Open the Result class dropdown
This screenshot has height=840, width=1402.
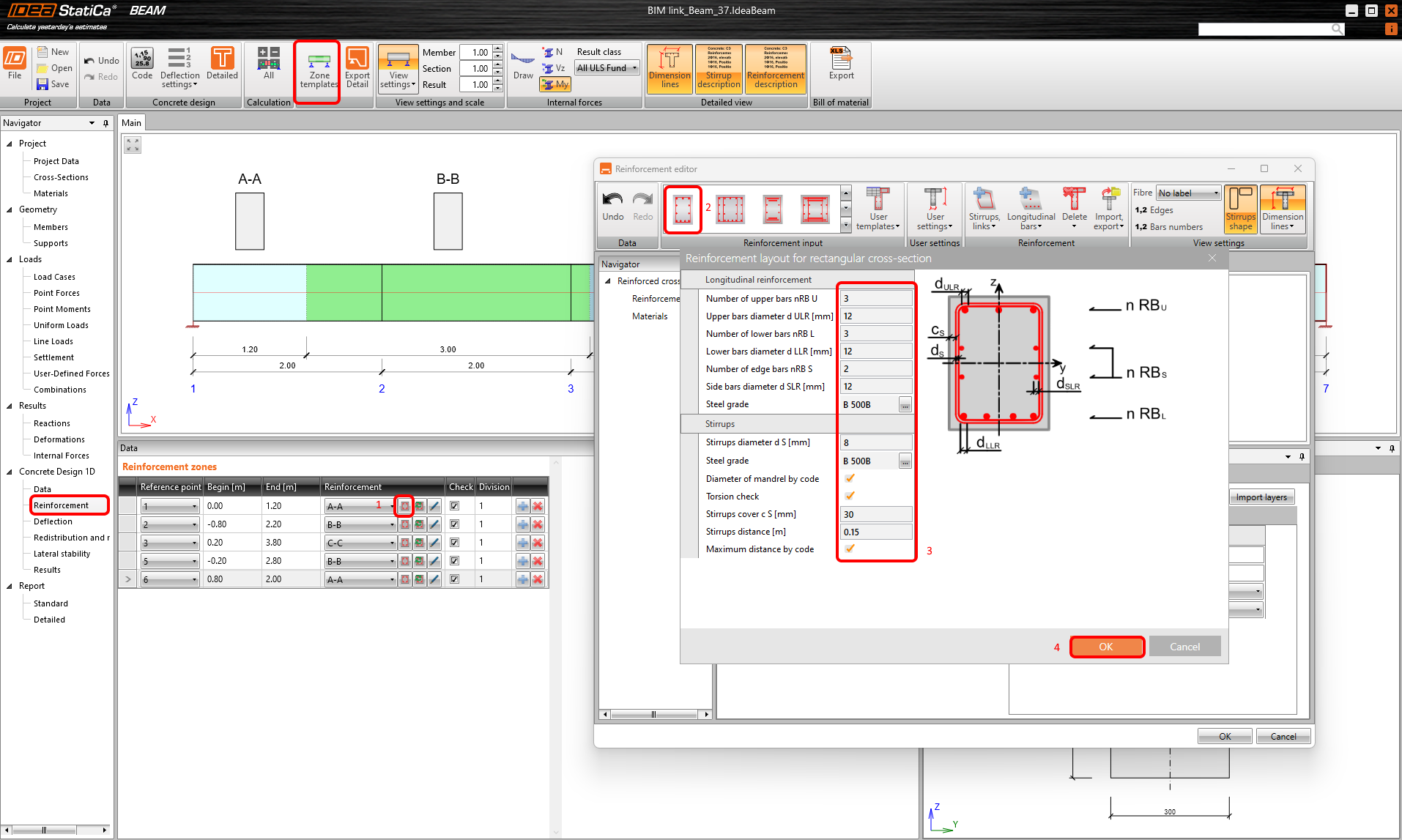607,68
